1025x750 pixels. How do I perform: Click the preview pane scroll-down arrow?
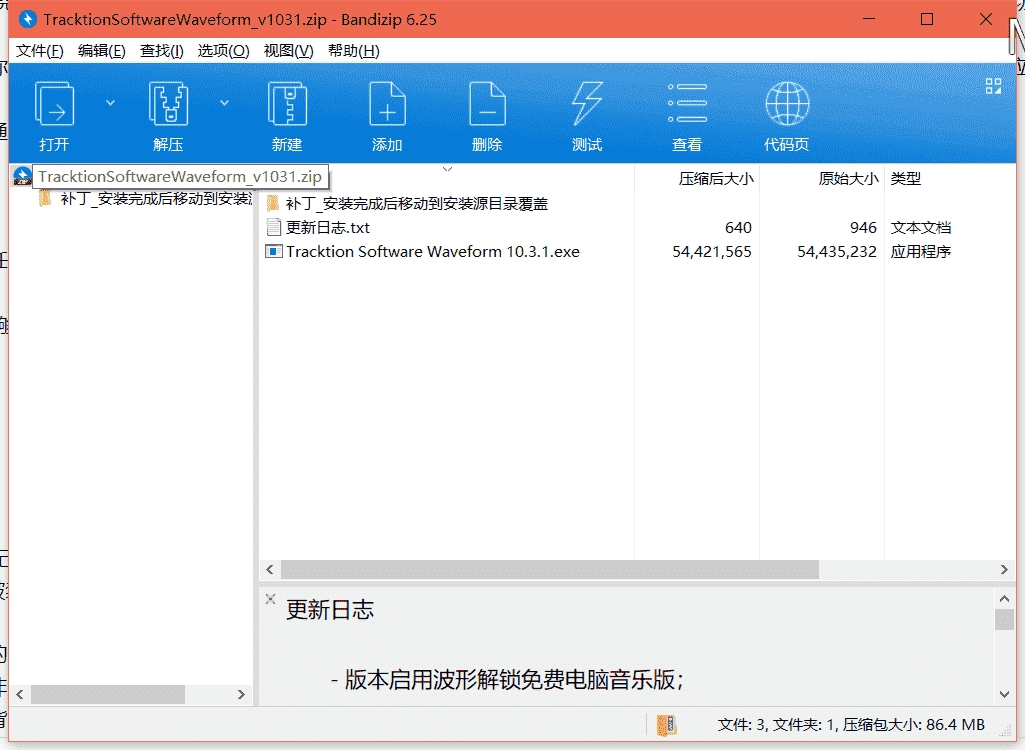[1005, 694]
